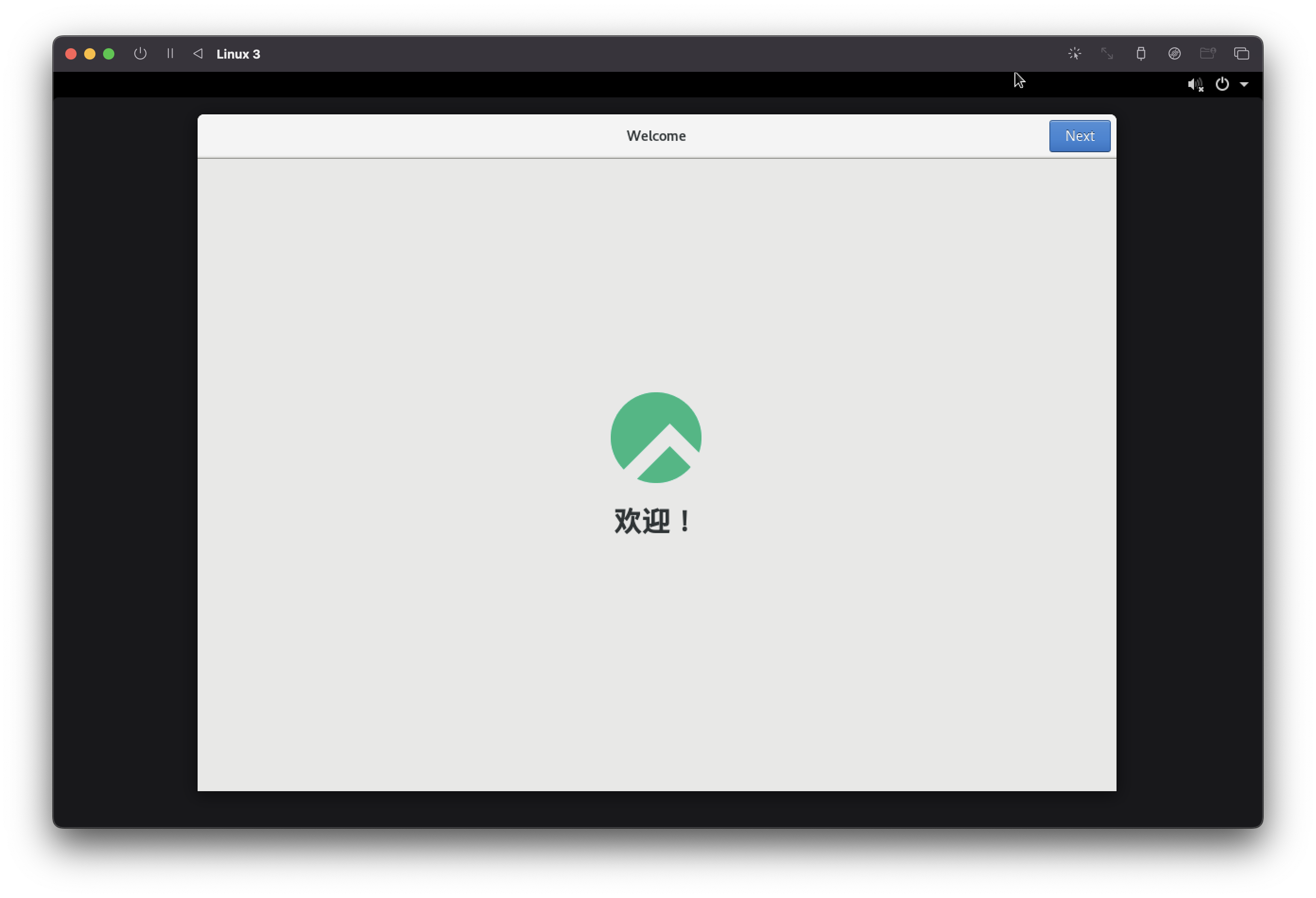
Task: Click the muted volume indicator
Action: tap(1195, 84)
